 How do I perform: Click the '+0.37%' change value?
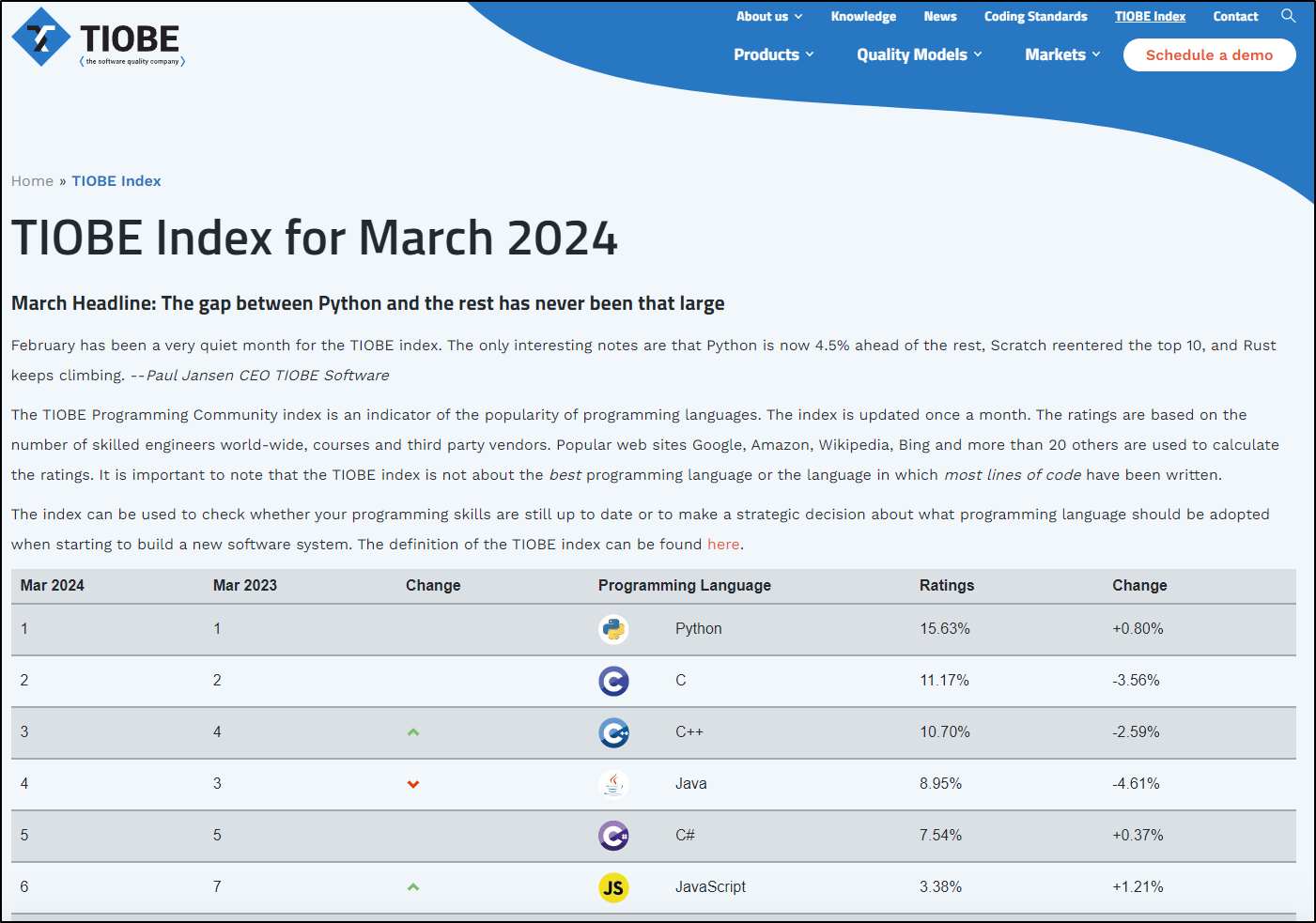pyautogui.click(x=1138, y=835)
